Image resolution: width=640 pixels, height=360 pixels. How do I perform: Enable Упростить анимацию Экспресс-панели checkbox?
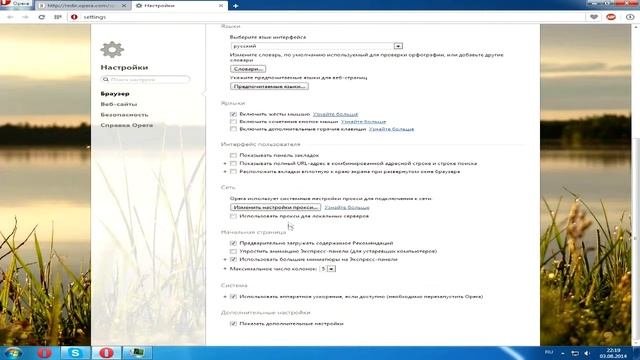233,251
